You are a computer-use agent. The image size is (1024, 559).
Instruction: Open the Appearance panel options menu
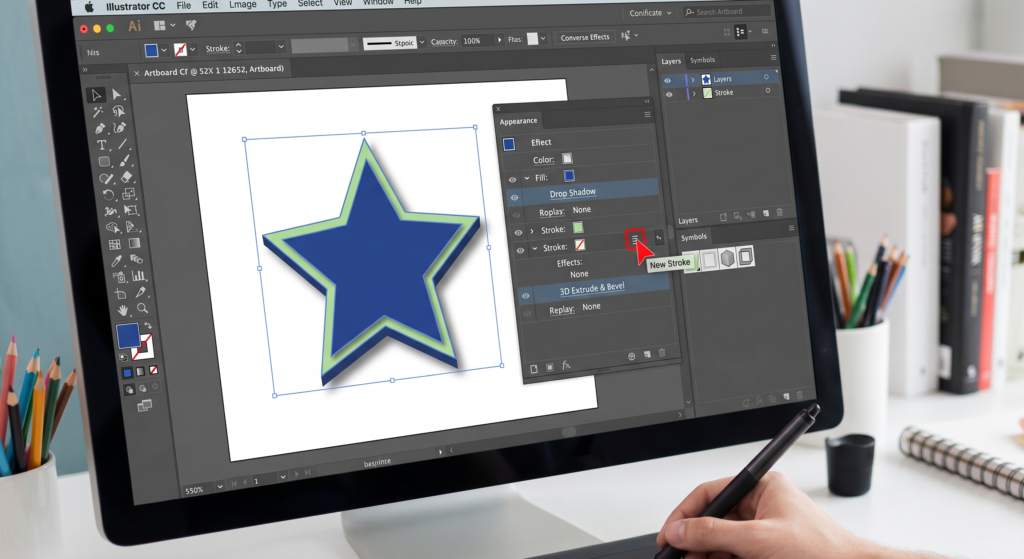click(x=647, y=115)
